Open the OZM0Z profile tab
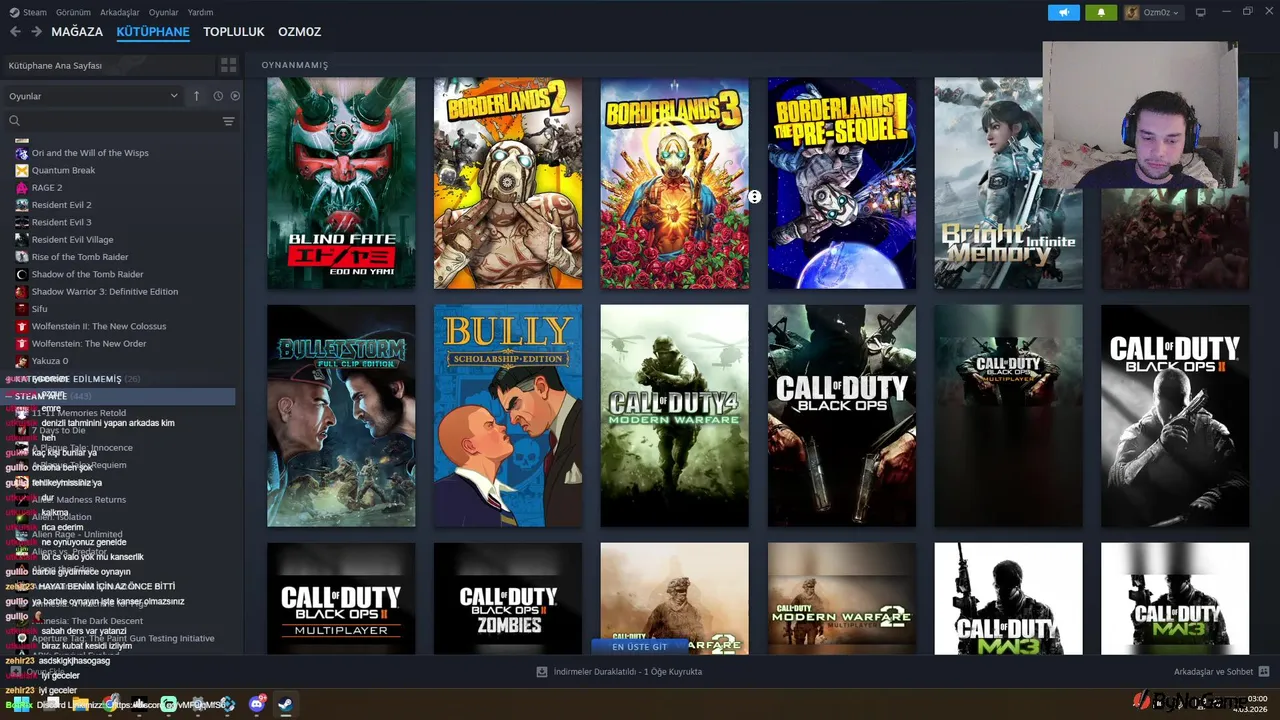This screenshot has height=720, width=1280. pyautogui.click(x=300, y=32)
